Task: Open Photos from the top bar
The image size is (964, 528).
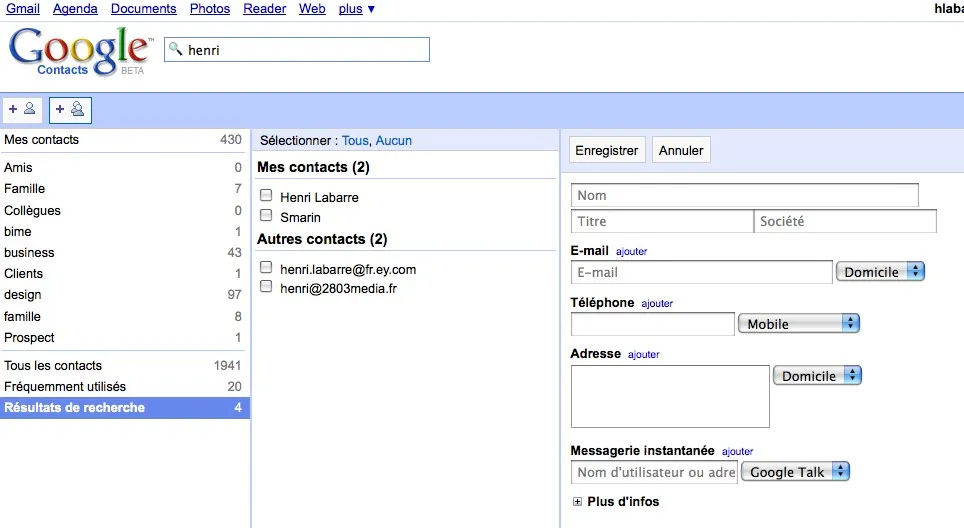Action: click(x=210, y=9)
